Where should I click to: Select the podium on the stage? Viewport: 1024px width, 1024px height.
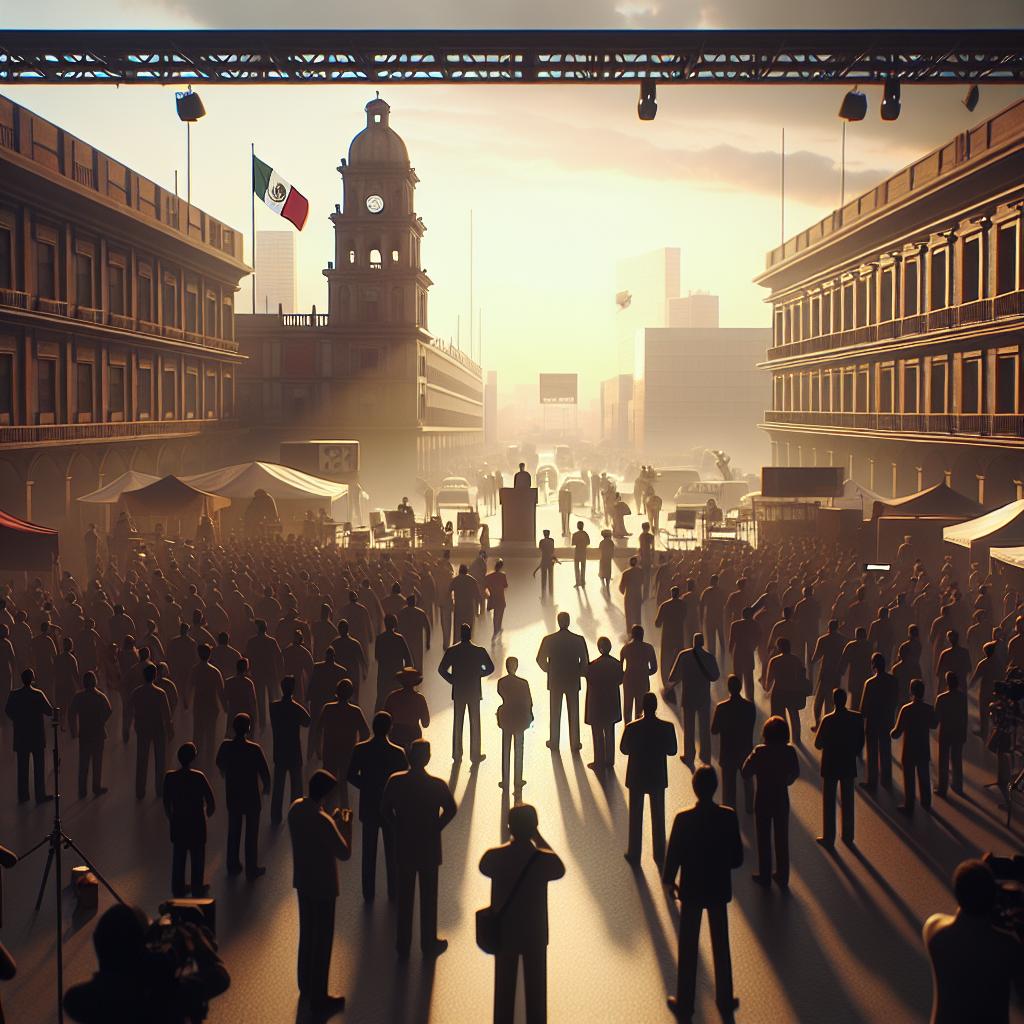click(x=518, y=514)
